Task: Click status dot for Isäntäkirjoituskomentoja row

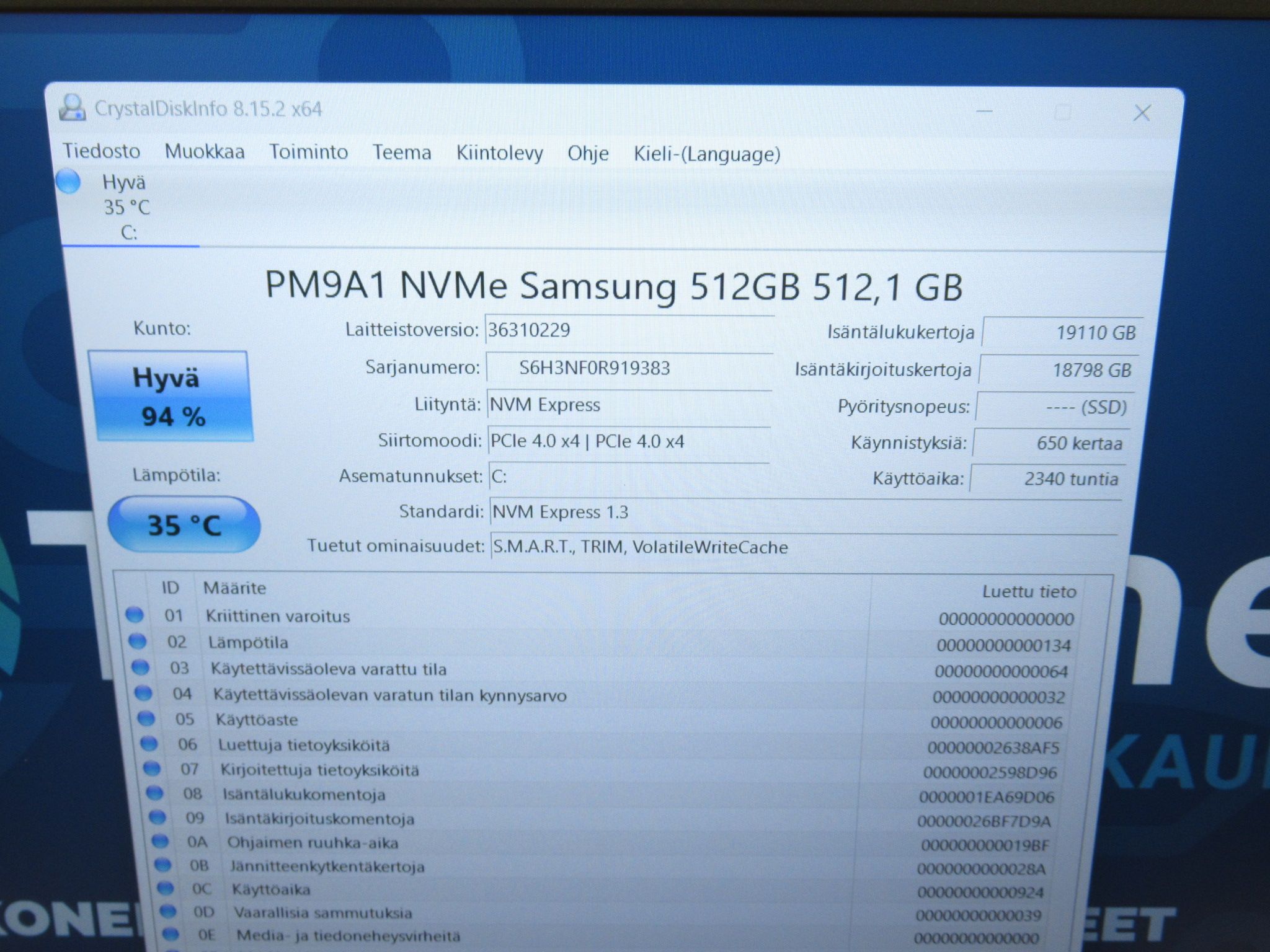Action: (x=158, y=818)
